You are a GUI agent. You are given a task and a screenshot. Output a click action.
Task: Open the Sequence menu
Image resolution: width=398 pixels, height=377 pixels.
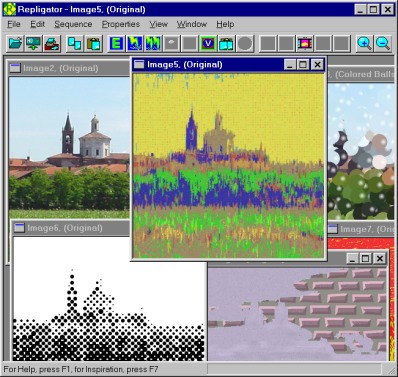pos(73,24)
